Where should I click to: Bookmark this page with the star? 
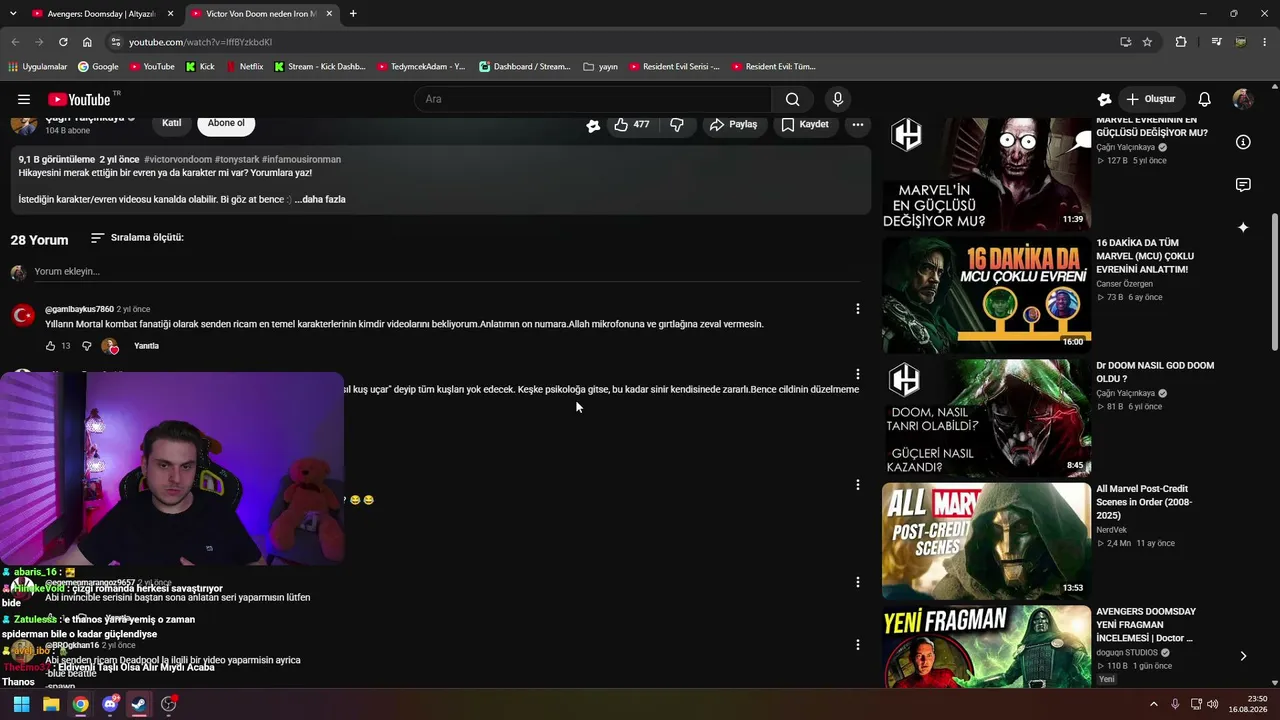pos(1147,42)
